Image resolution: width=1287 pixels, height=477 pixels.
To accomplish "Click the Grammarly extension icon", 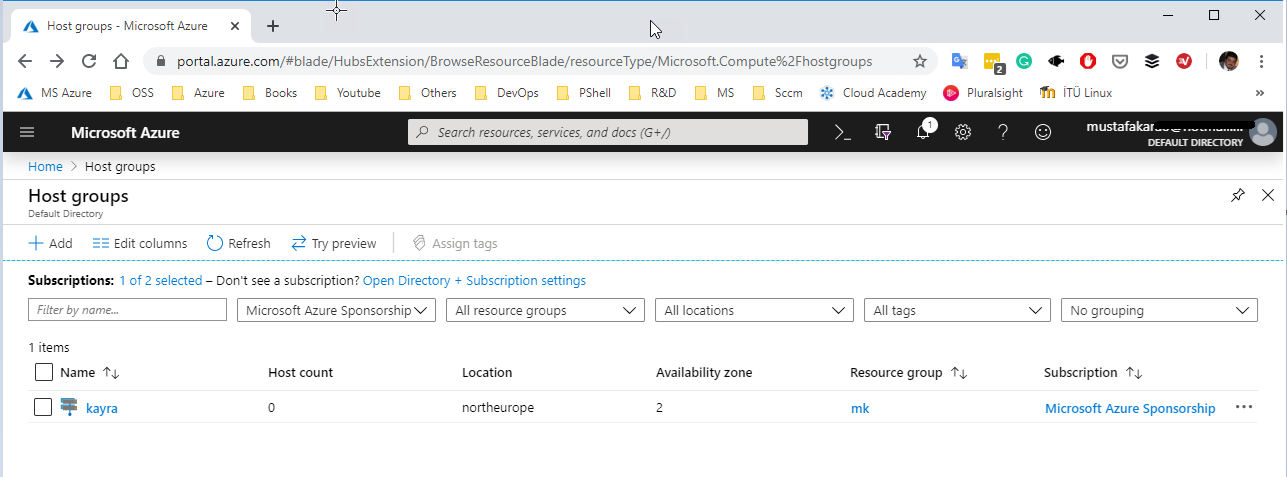I will pyautogui.click(x=1024, y=61).
